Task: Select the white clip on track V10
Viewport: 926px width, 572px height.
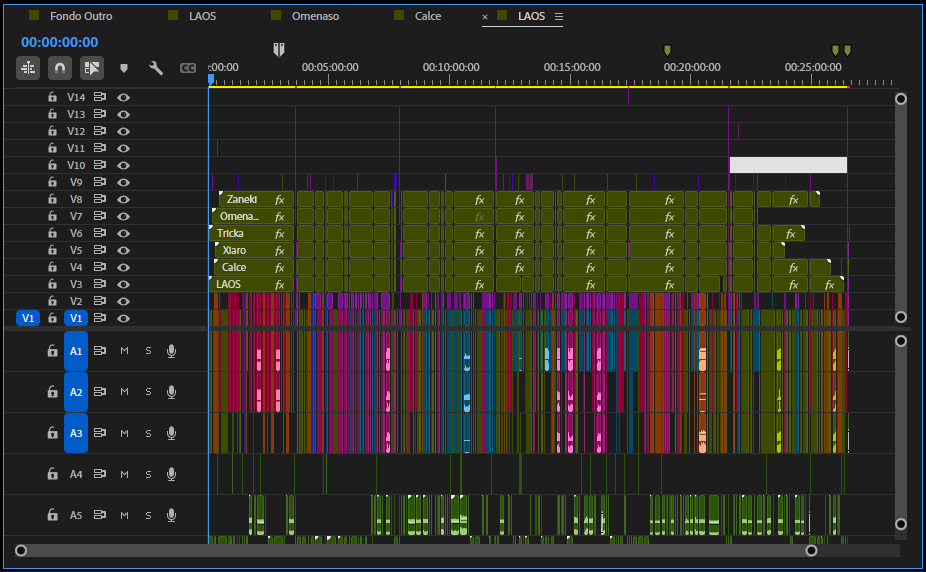Action: (x=788, y=165)
